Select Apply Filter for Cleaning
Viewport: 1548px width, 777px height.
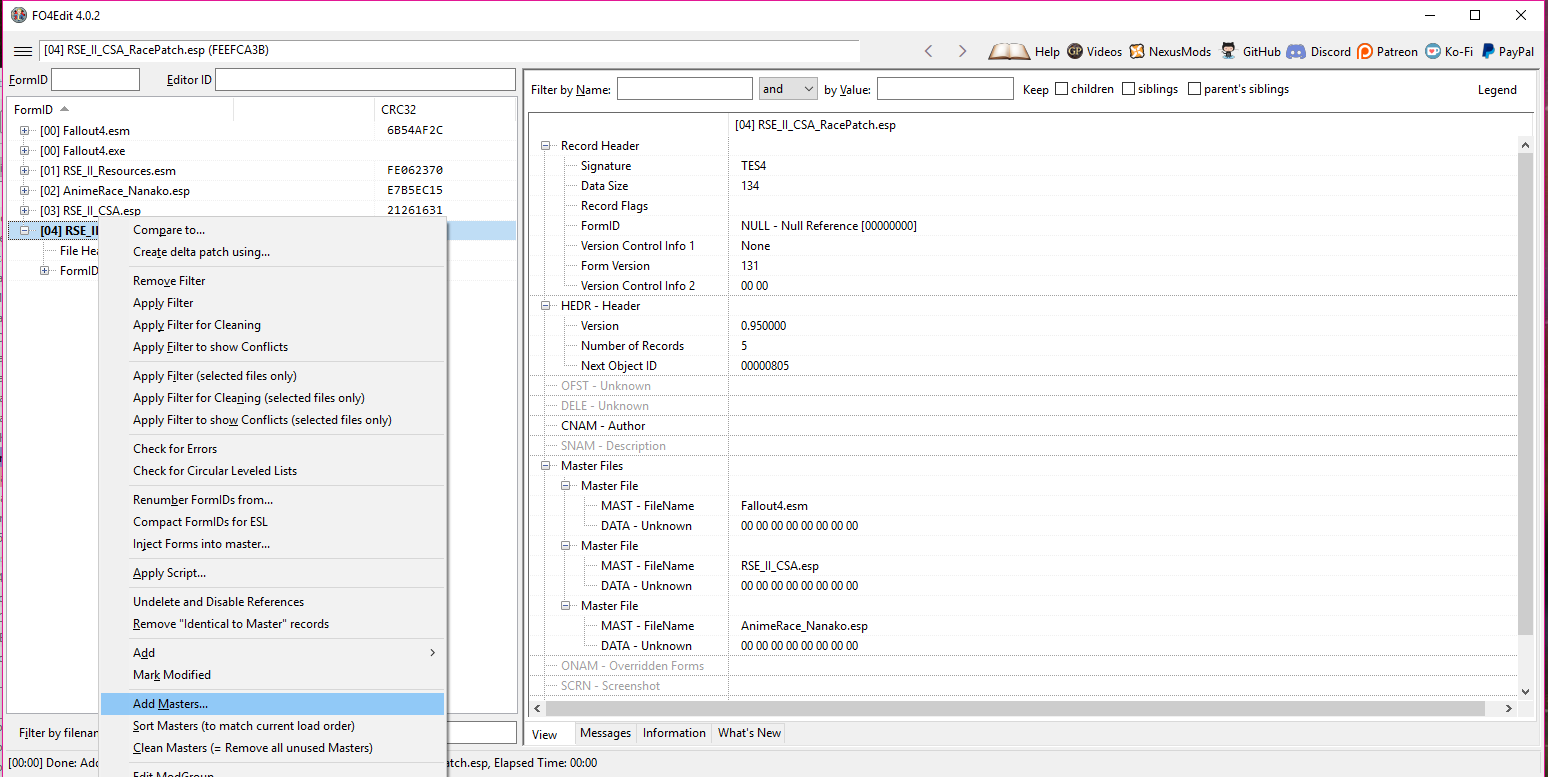272,325
